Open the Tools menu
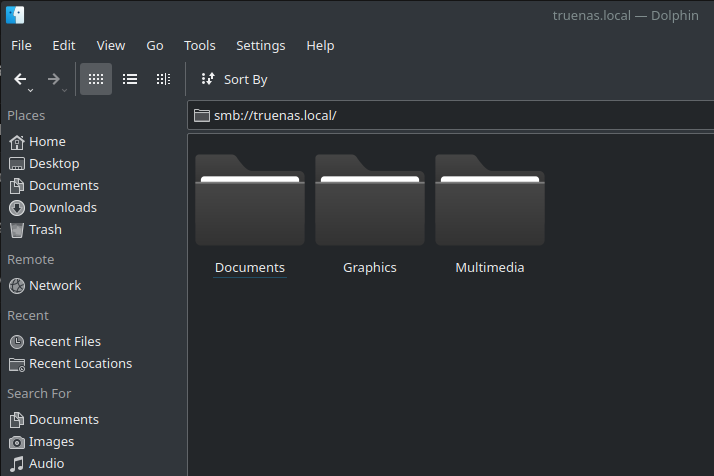This screenshot has width=714, height=476. tap(199, 46)
